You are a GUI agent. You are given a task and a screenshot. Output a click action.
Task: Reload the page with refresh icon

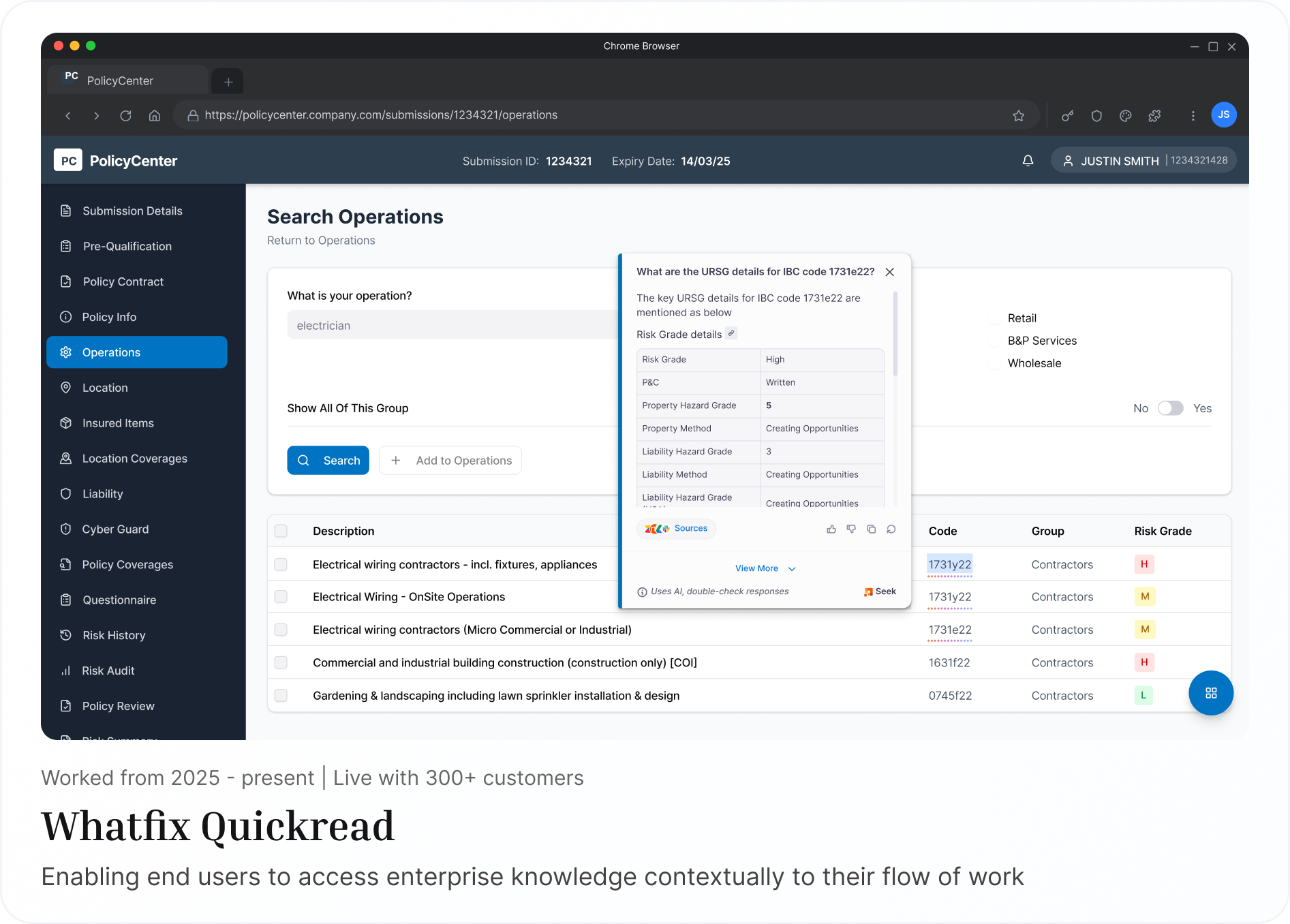(125, 116)
